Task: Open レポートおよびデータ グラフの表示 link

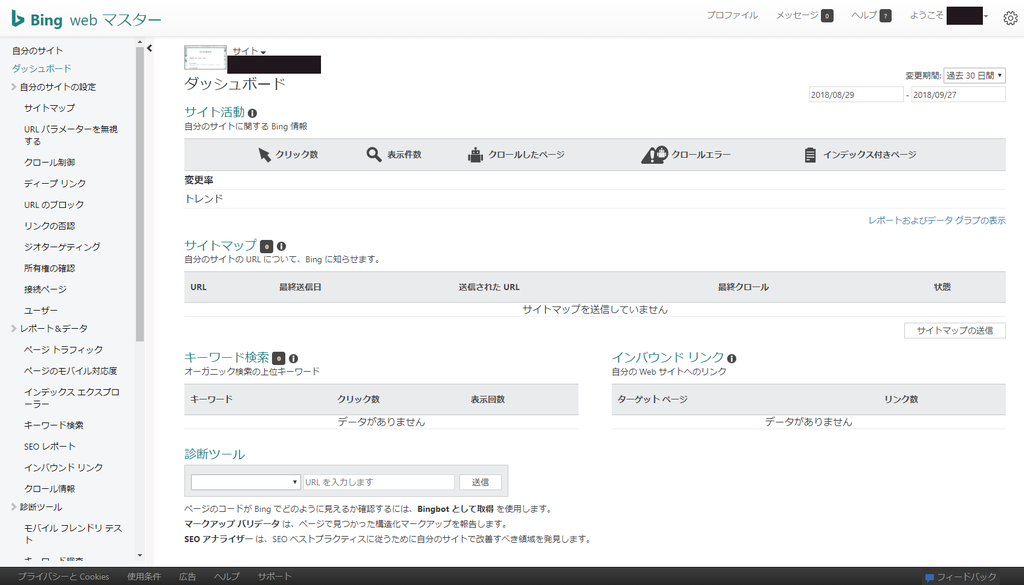Action: [936, 221]
